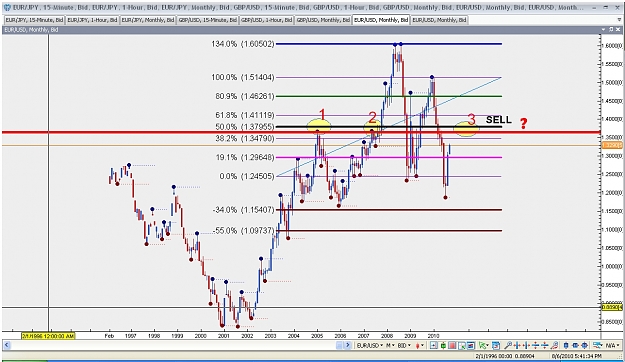Viewport: 625px width, 362px height.
Task: Switch to the GBP/USD, 1-Hour, Bid tab
Action: coord(266,20)
